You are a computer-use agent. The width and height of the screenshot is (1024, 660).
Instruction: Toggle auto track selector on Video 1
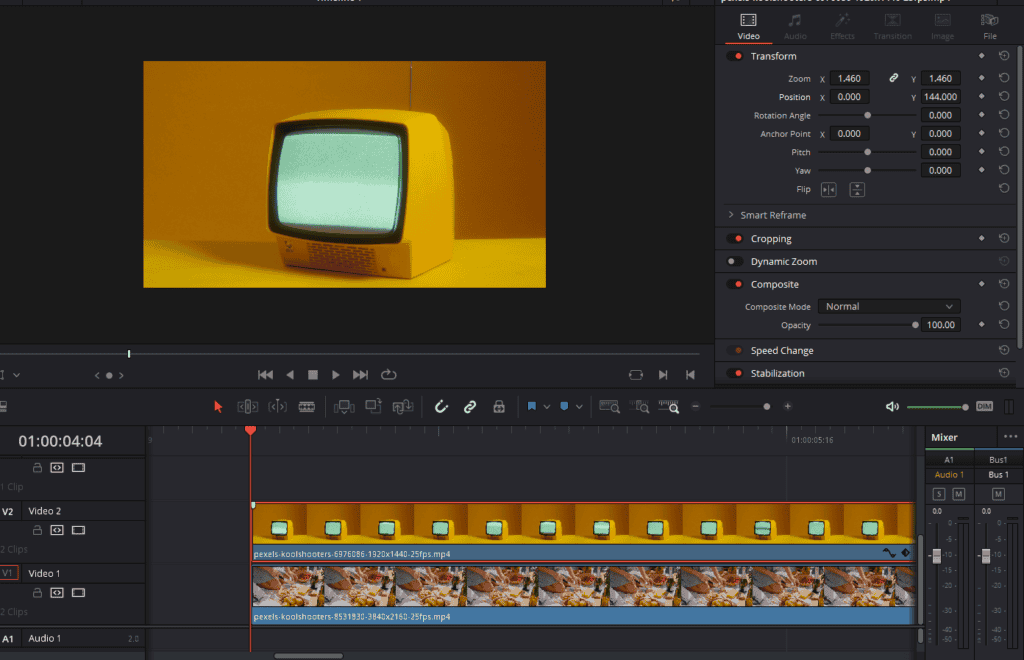click(57, 593)
